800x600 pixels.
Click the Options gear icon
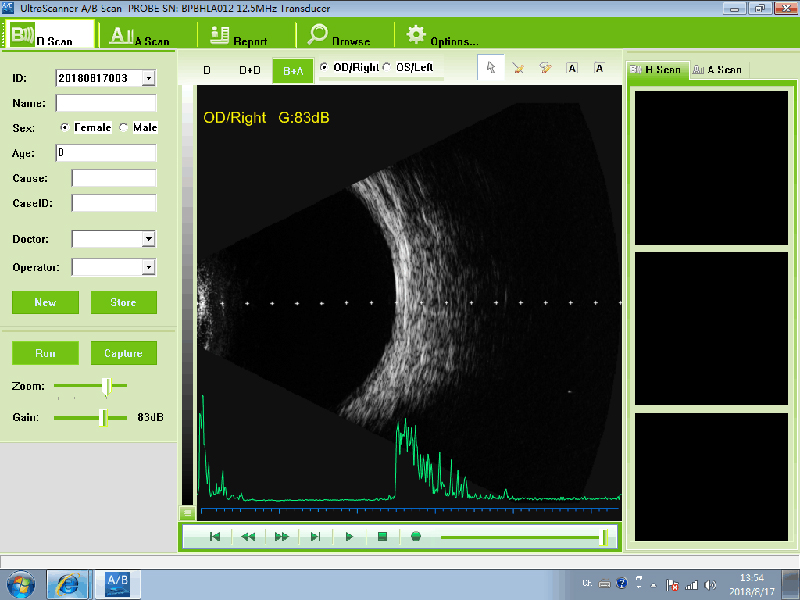[416, 34]
